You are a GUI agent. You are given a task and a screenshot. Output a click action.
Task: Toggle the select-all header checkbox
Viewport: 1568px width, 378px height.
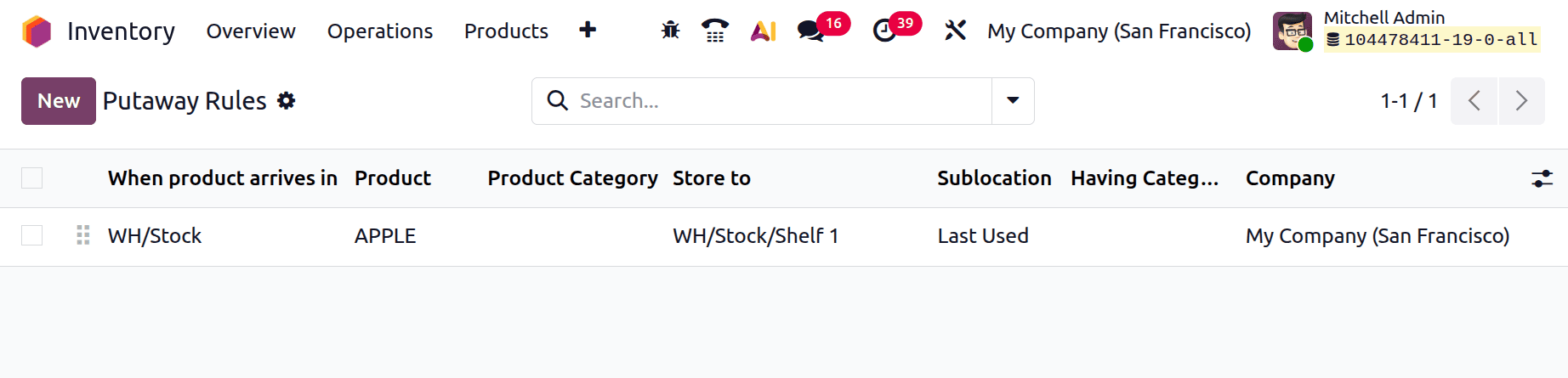coord(32,178)
